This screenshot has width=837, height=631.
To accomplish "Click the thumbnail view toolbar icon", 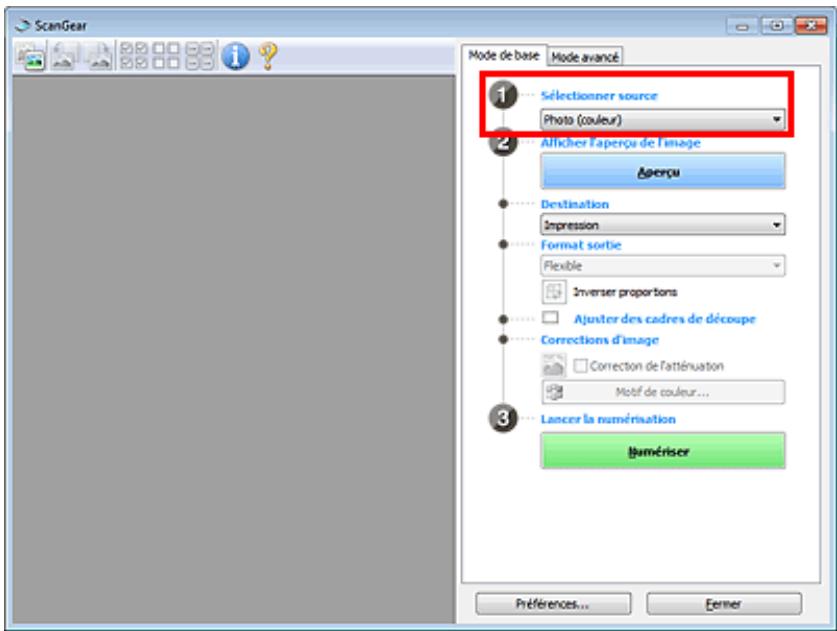I will pos(31,56).
